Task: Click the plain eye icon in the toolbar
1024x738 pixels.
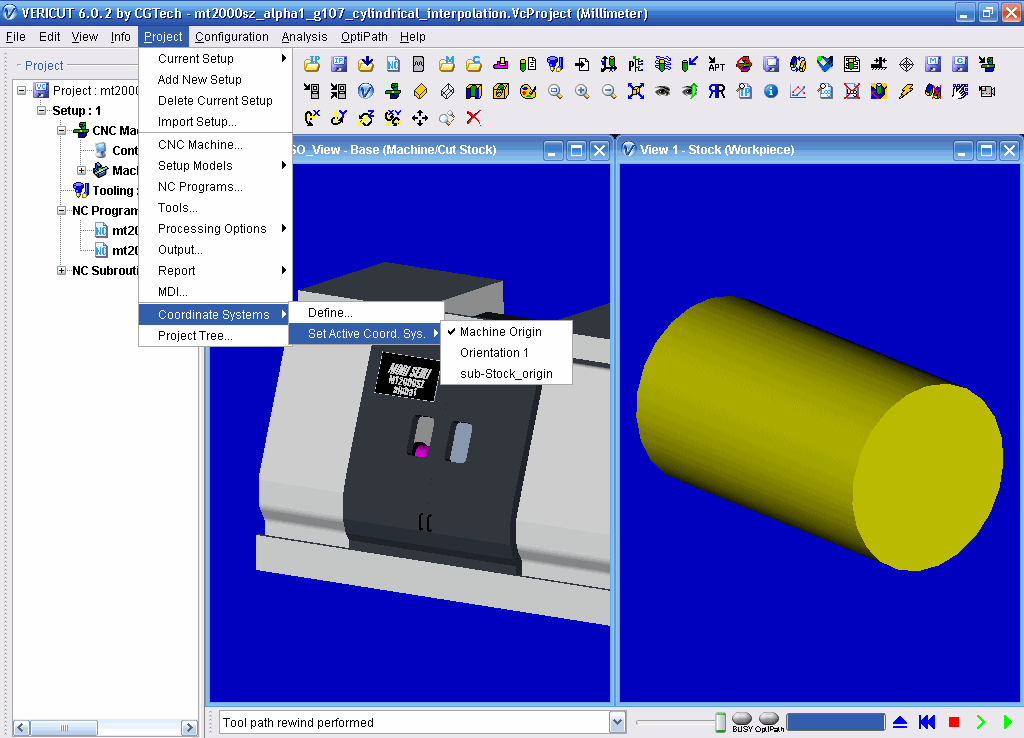Action: [662, 91]
